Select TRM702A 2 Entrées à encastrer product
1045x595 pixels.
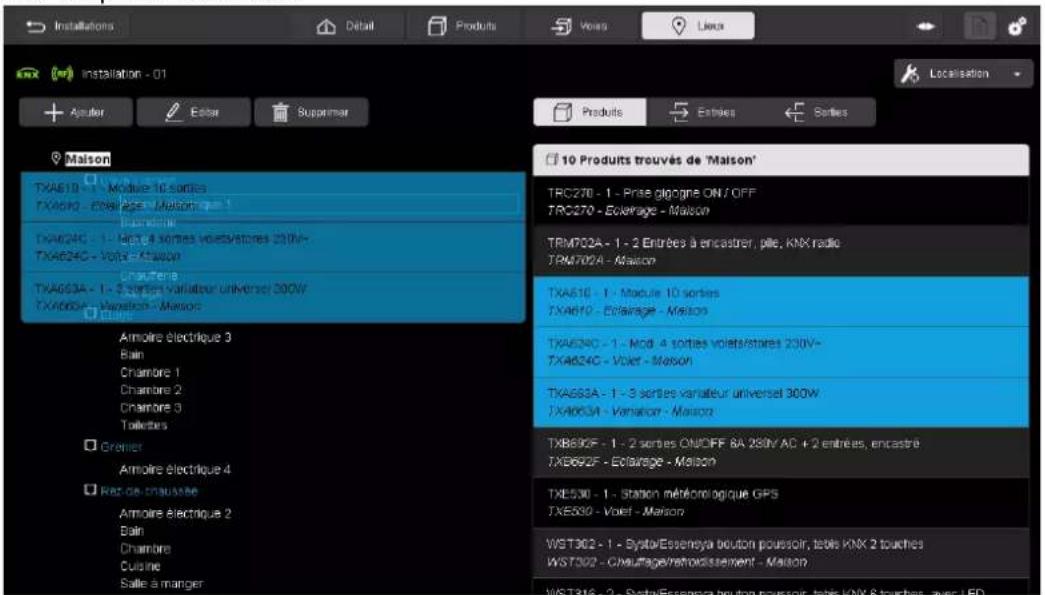(781, 251)
